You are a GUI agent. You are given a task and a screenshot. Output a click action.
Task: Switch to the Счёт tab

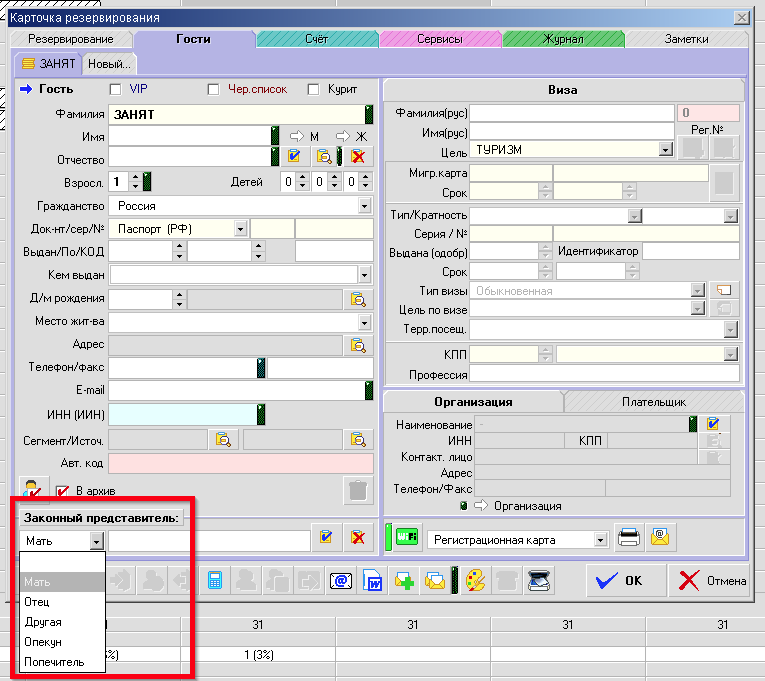click(x=316, y=39)
